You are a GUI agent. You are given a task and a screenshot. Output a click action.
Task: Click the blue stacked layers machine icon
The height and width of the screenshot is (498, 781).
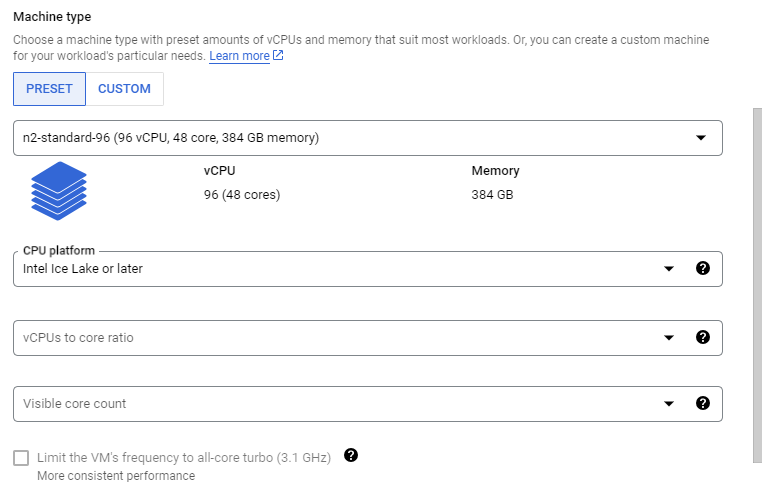(59, 190)
